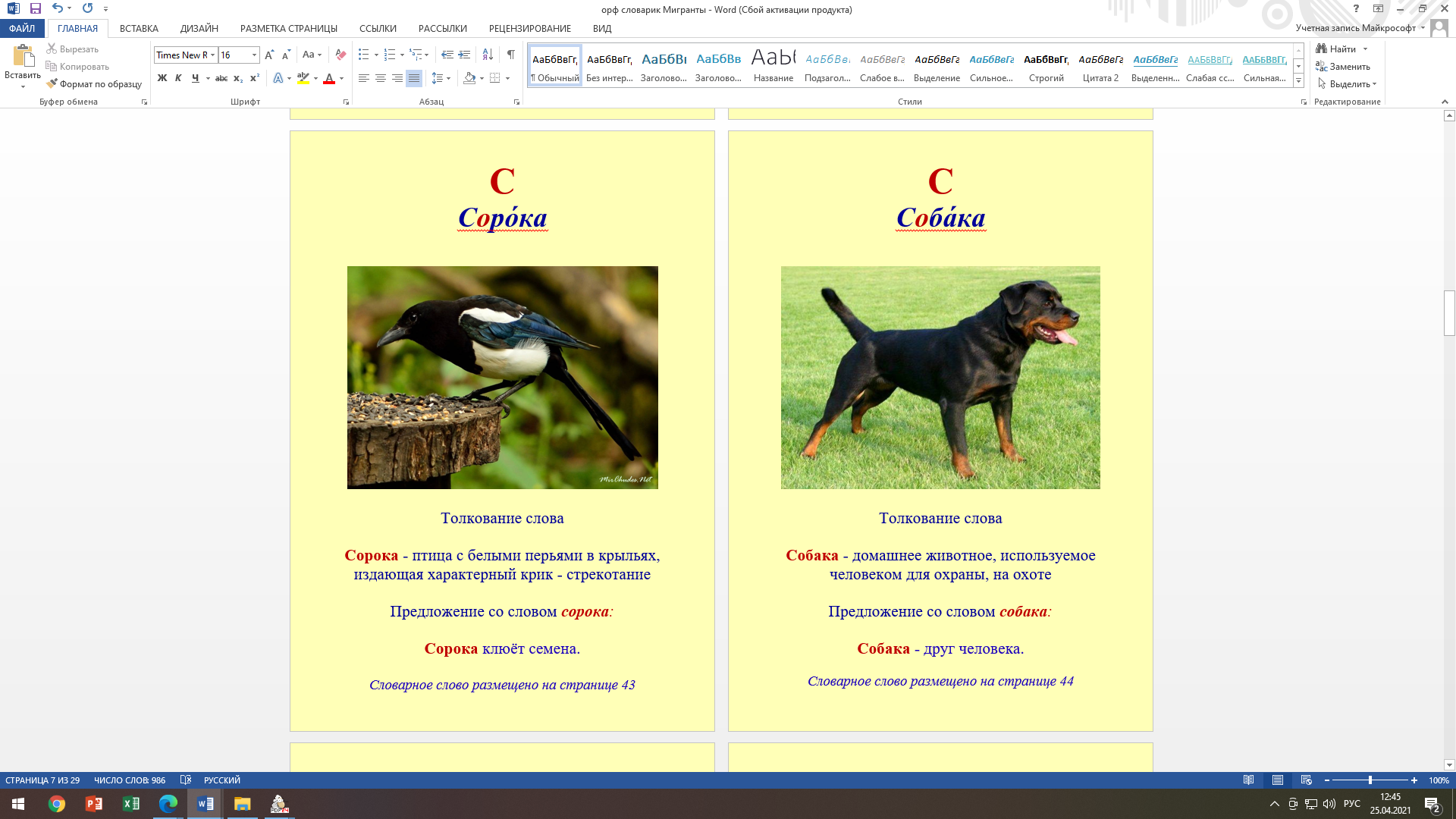
Task: Click the Increase Font Size icon
Action: point(269,55)
